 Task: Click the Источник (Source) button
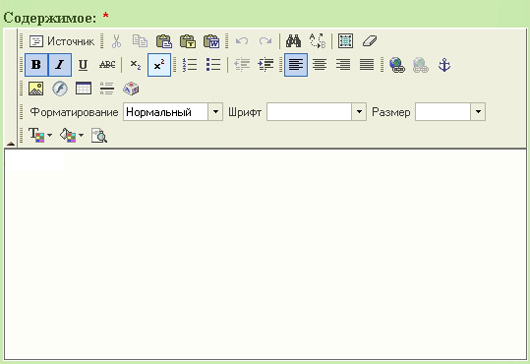(62, 41)
